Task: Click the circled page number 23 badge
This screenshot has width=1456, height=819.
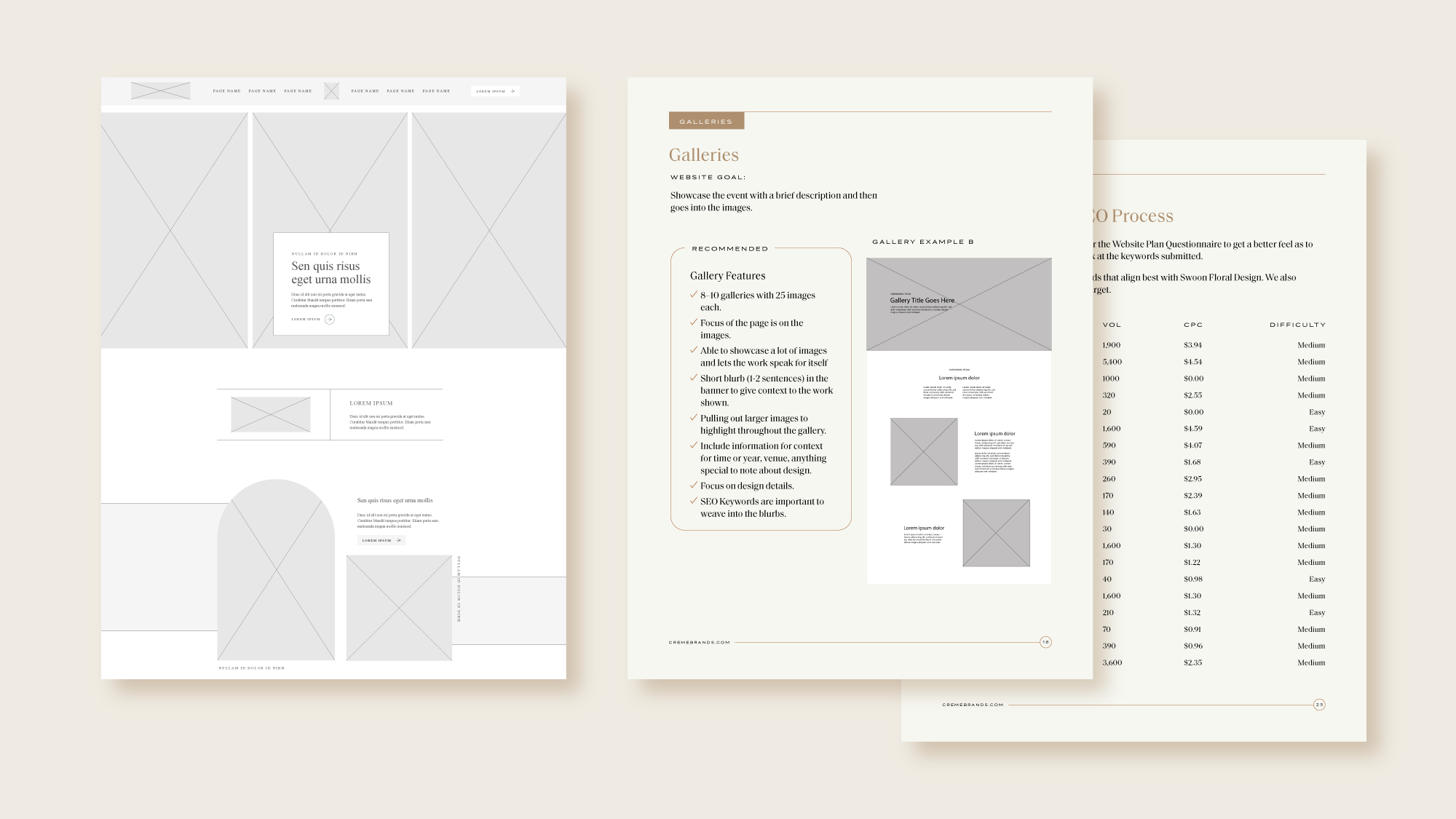Action: click(1318, 704)
